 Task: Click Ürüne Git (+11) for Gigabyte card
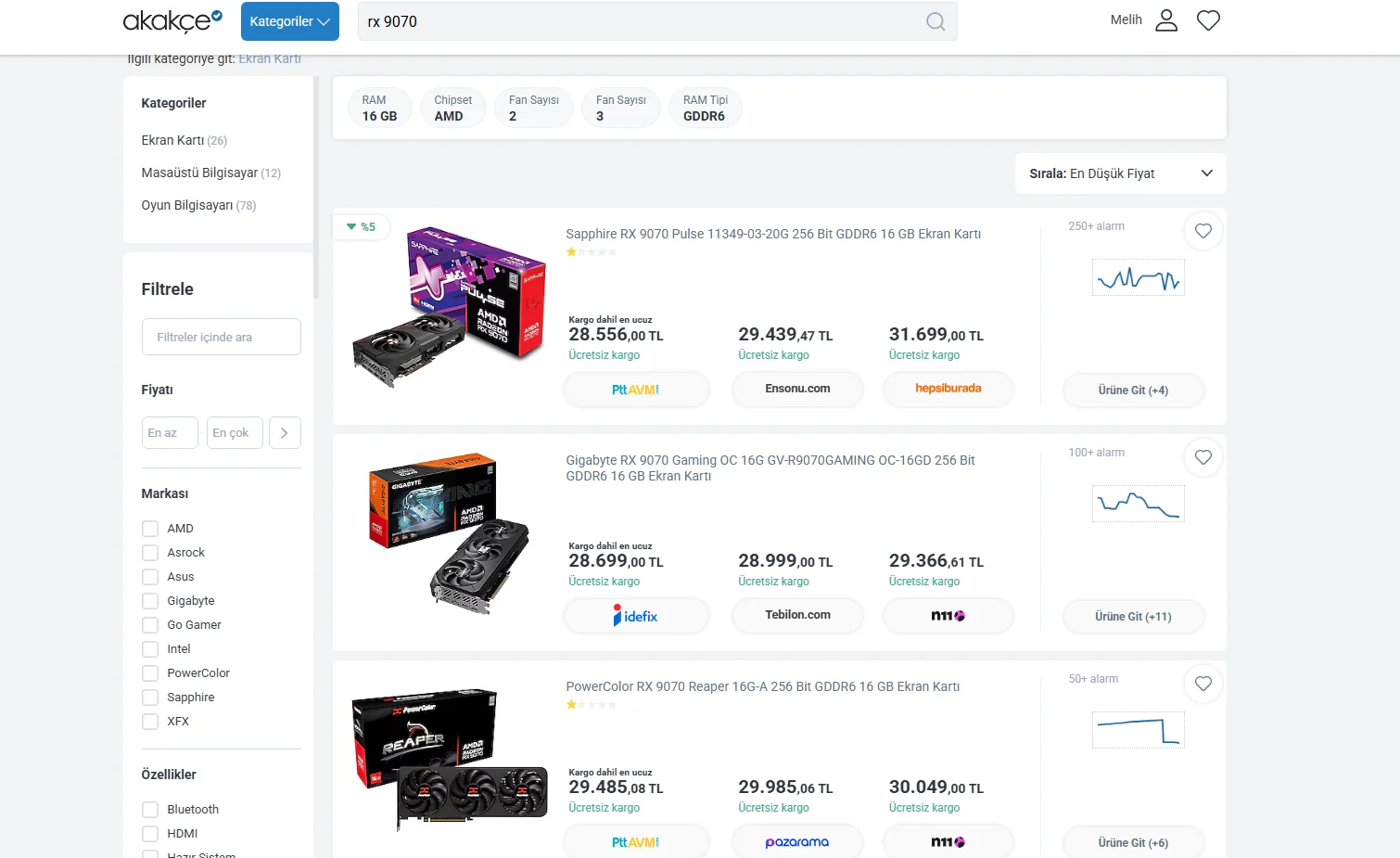point(1133,617)
